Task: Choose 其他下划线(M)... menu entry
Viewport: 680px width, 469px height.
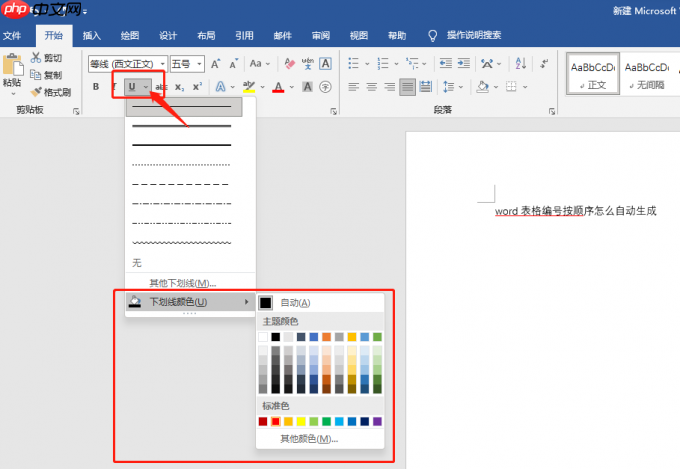Action: (190, 283)
